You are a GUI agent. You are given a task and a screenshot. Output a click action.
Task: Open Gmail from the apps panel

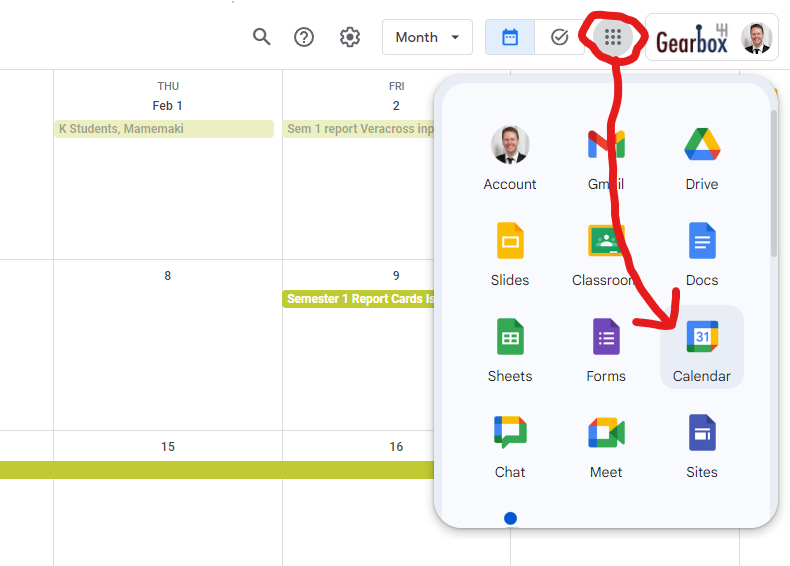[x=606, y=158]
